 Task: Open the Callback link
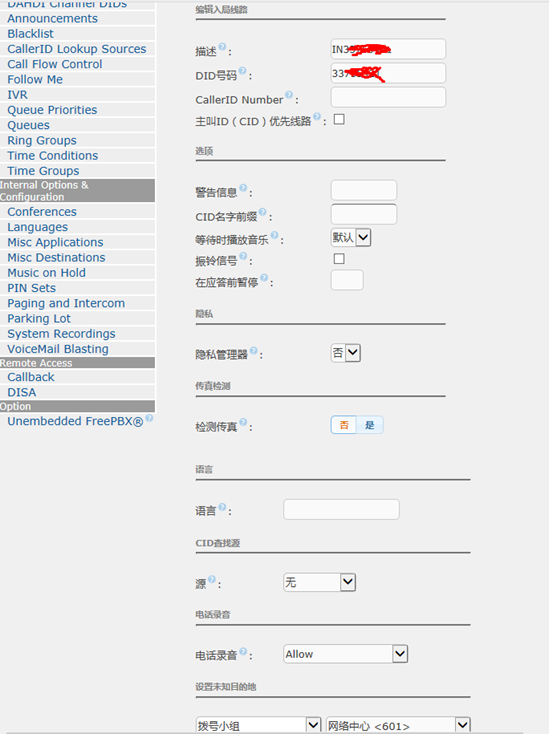pyautogui.click(x=31, y=377)
